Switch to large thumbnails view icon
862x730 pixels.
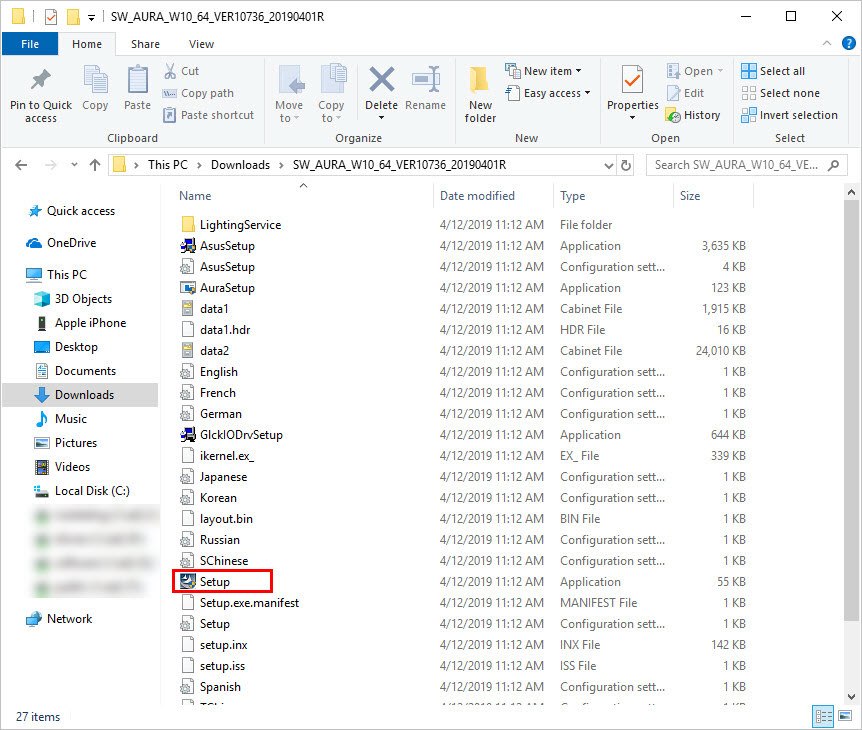tap(844, 716)
